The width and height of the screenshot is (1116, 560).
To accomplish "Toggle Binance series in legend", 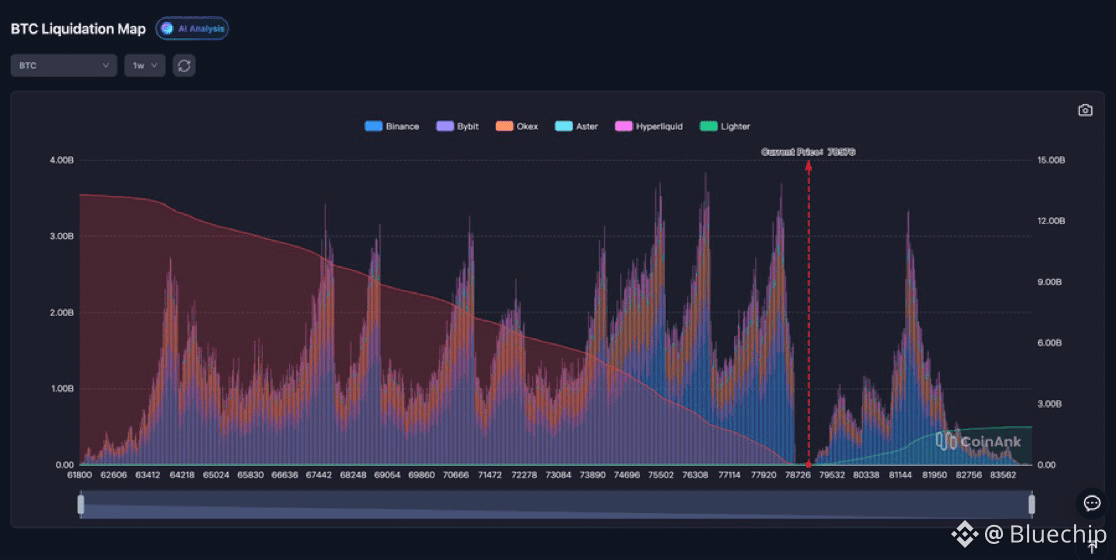I will 391,126.
